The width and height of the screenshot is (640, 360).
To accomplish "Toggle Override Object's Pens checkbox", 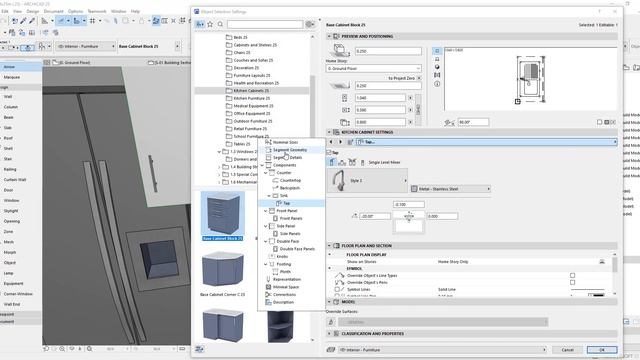I will point(572,282).
